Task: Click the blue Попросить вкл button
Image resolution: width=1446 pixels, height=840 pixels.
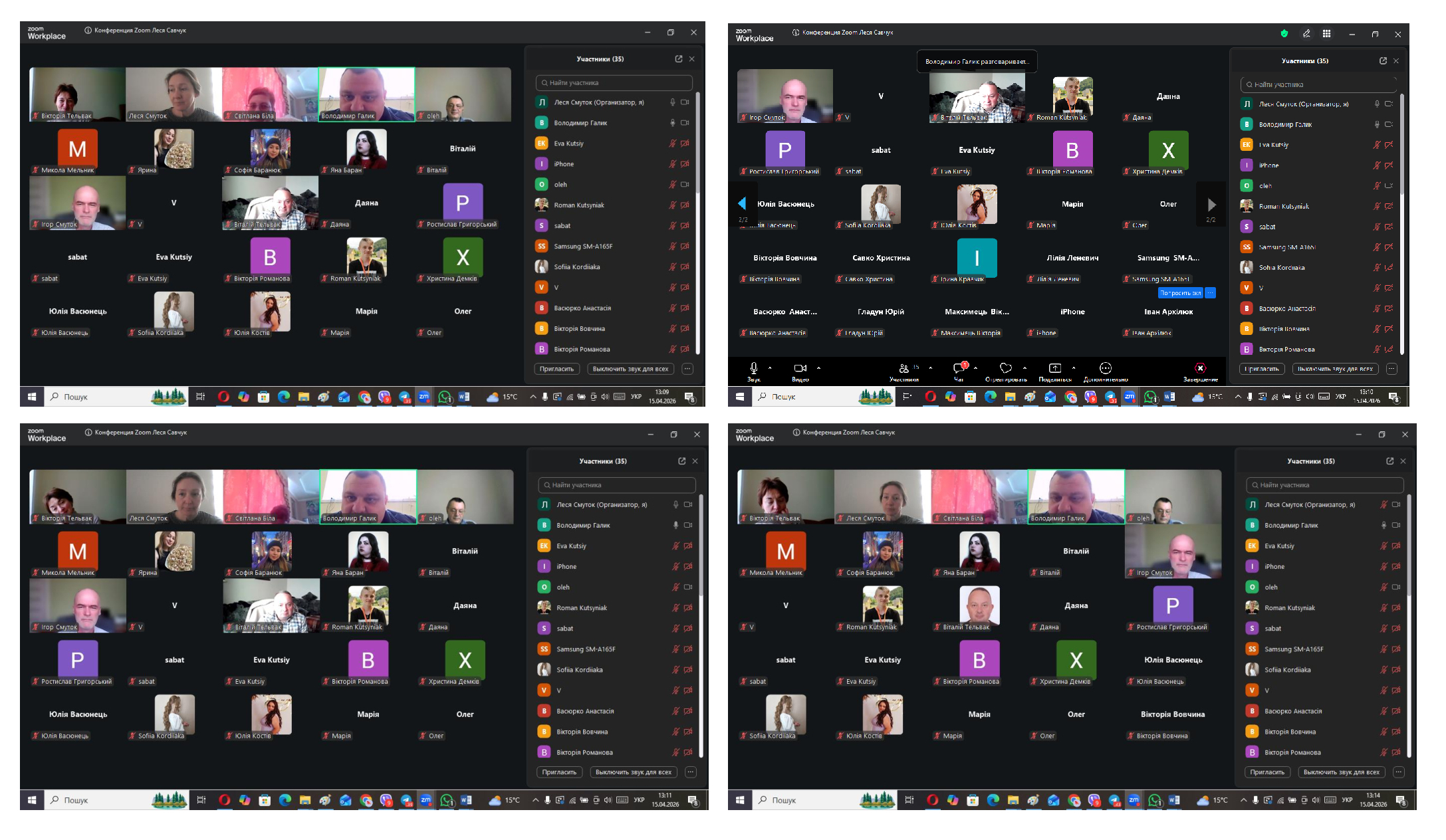Action: [1180, 292]
